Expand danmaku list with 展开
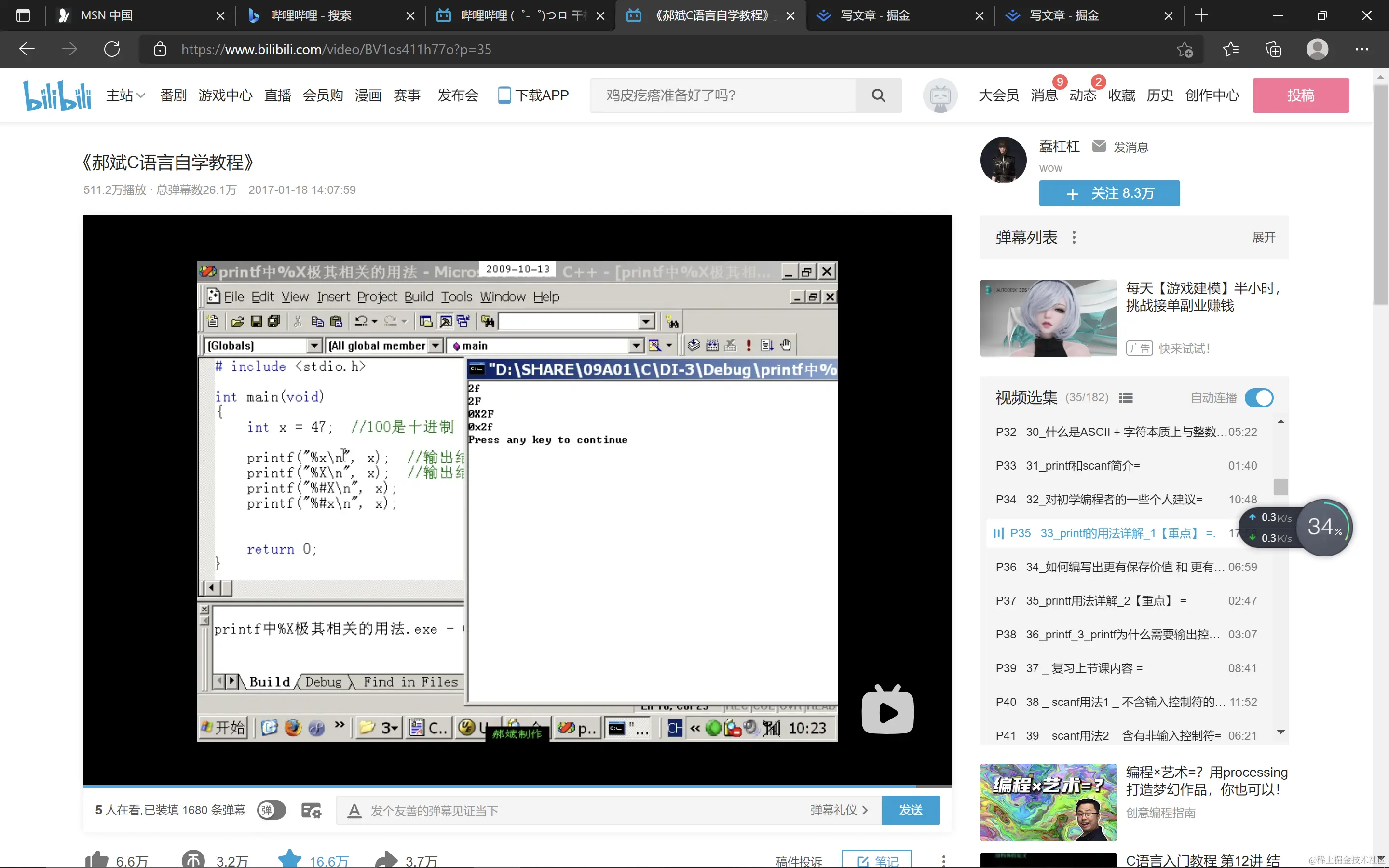Image resolution: width=1389 pixels, height=868 pixels. click(x=1263, y=237)
